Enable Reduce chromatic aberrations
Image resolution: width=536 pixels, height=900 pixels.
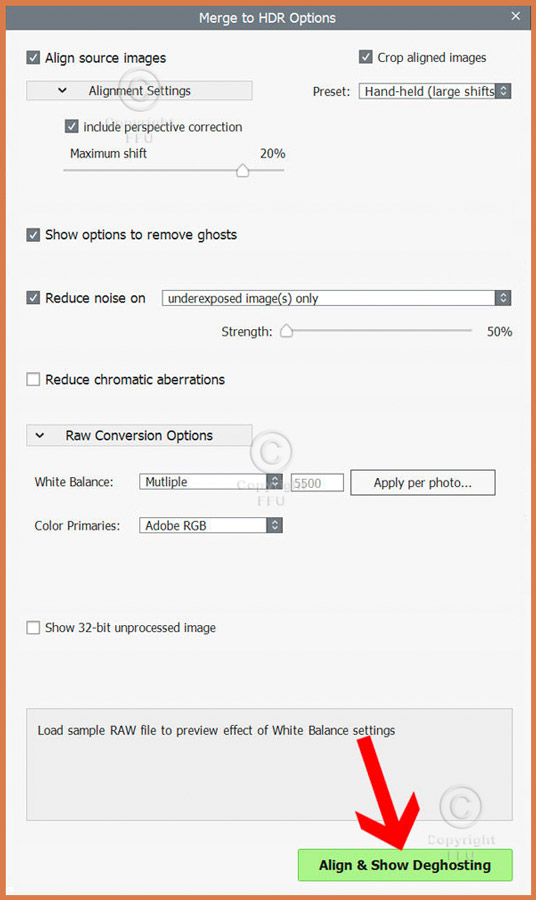33,379
